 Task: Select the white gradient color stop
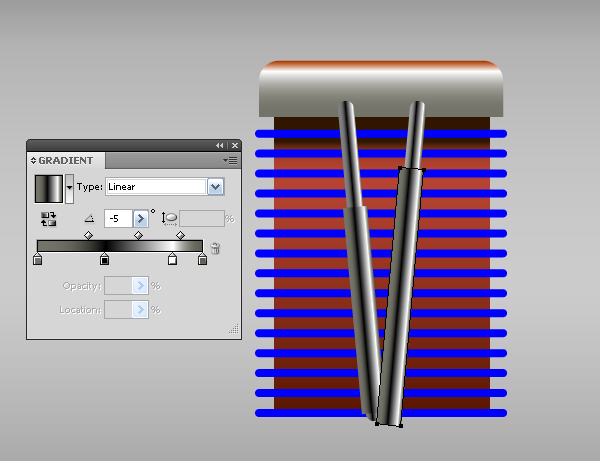coord(173,259)
